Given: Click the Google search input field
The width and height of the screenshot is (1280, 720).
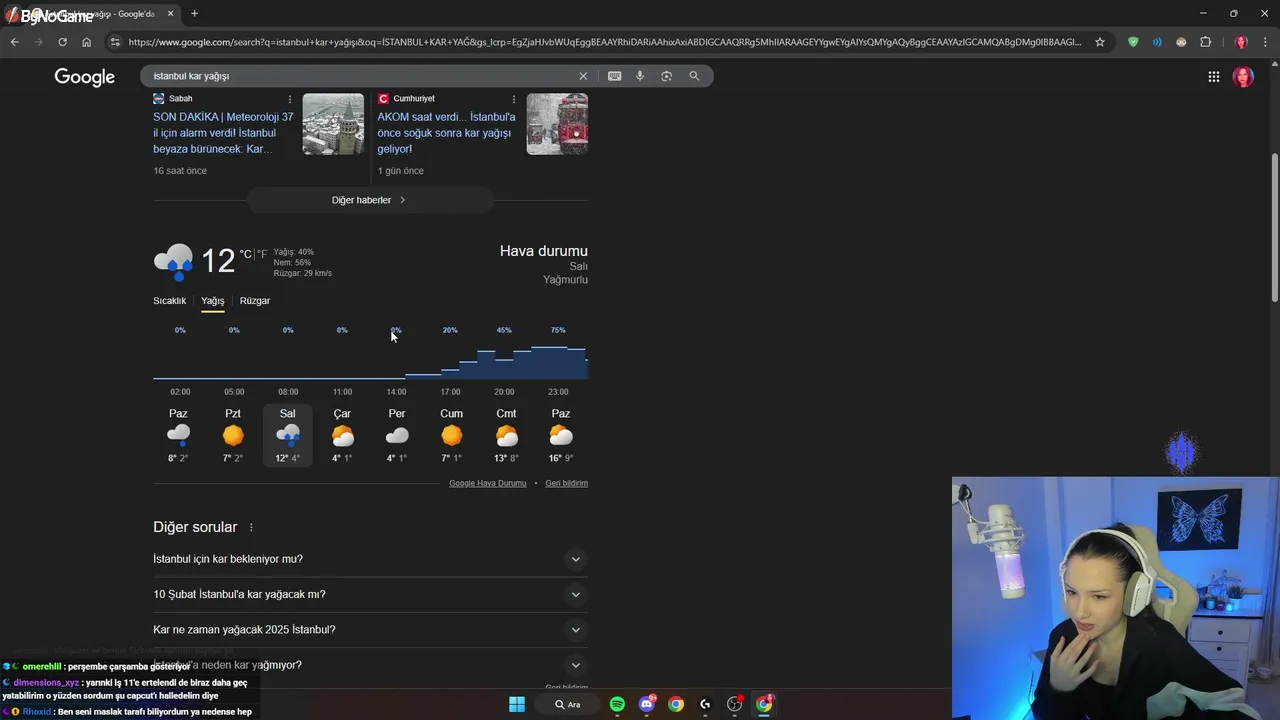Looking at the screenshot, I should 360,76.
